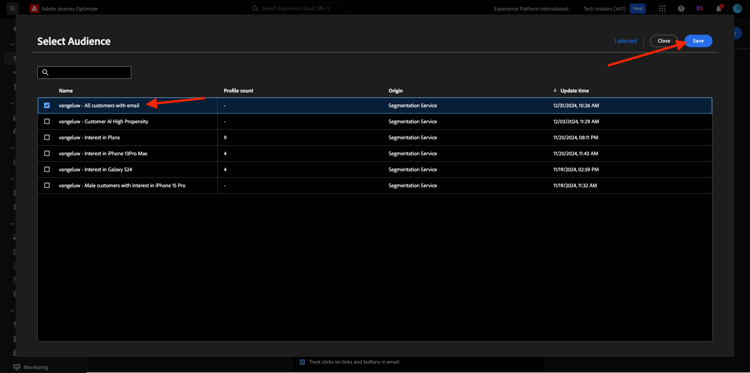Image resolution: width=750 pixels, height=373 pixels.
Task: Open Tech Insiders sandbox selector
Action: click(605, 9)
